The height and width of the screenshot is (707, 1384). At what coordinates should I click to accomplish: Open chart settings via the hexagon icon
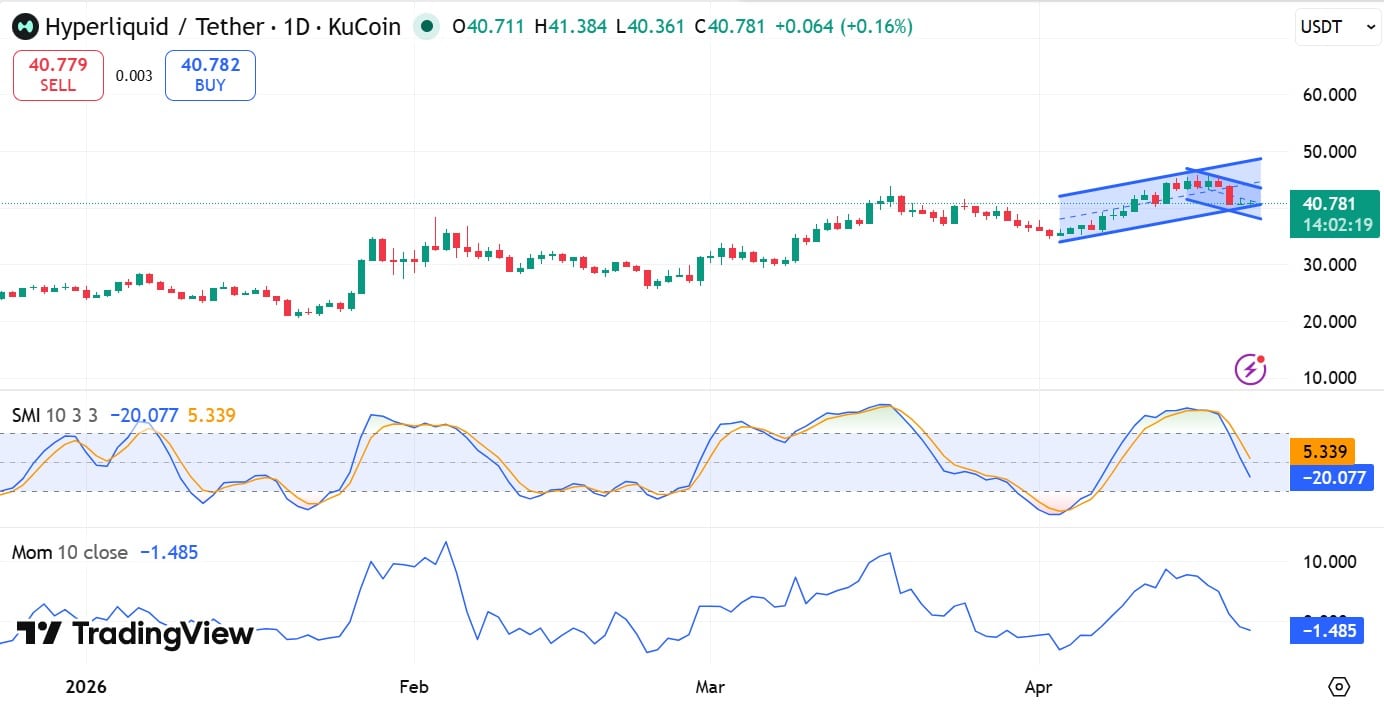(x=1341, y=688)
